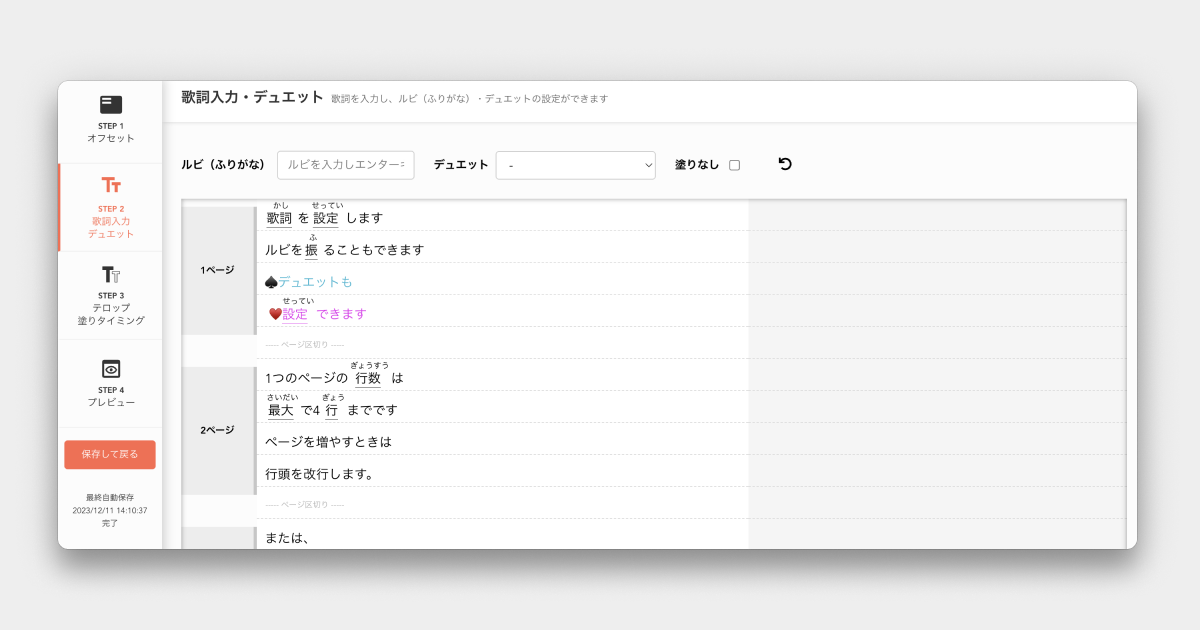Click the STEP 3 telop timing icon

coord(111,274)
